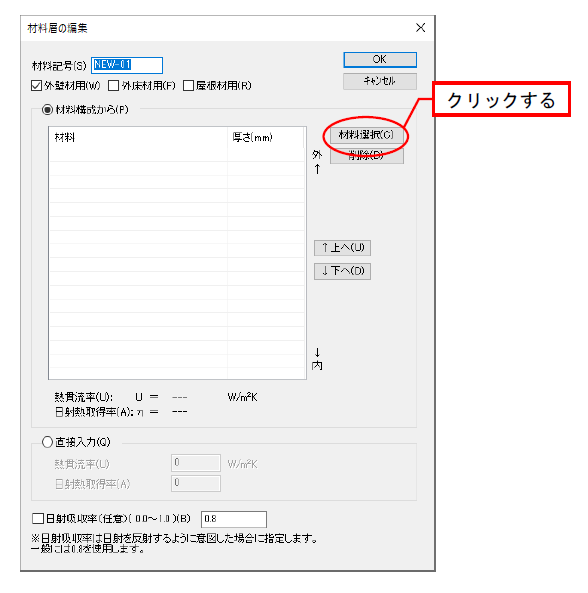Move the layer down with ↓下へ(D)

342,271
